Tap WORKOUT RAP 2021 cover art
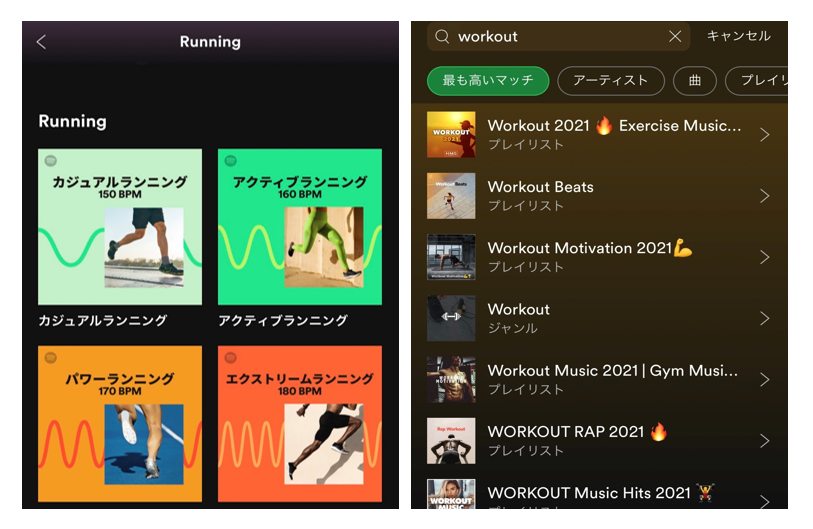 [x=451, y=440]
